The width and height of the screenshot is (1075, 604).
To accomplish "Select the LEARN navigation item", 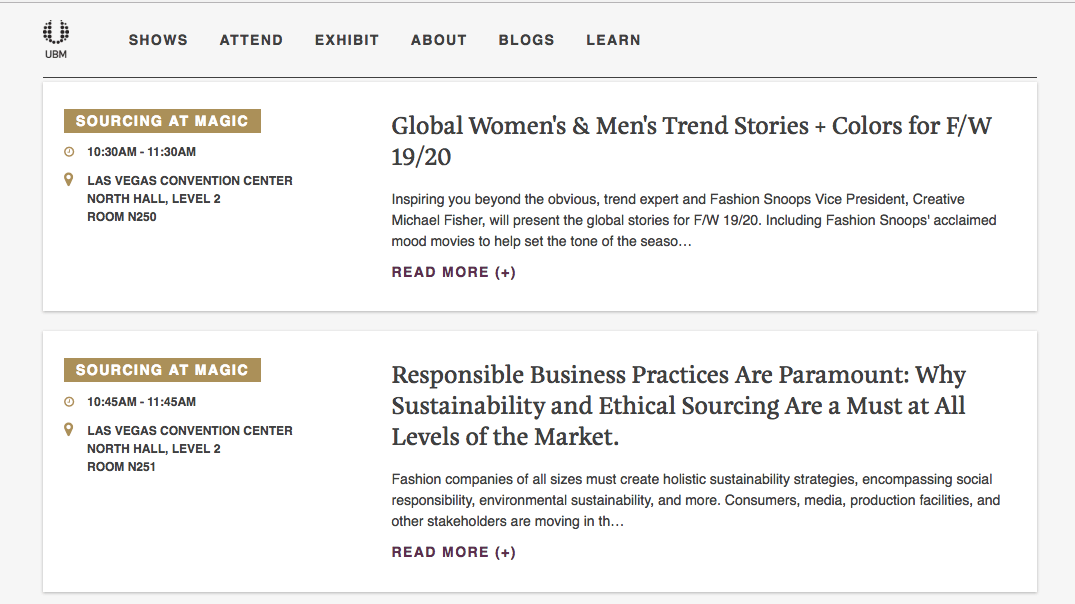I will (x=613, y=40).
